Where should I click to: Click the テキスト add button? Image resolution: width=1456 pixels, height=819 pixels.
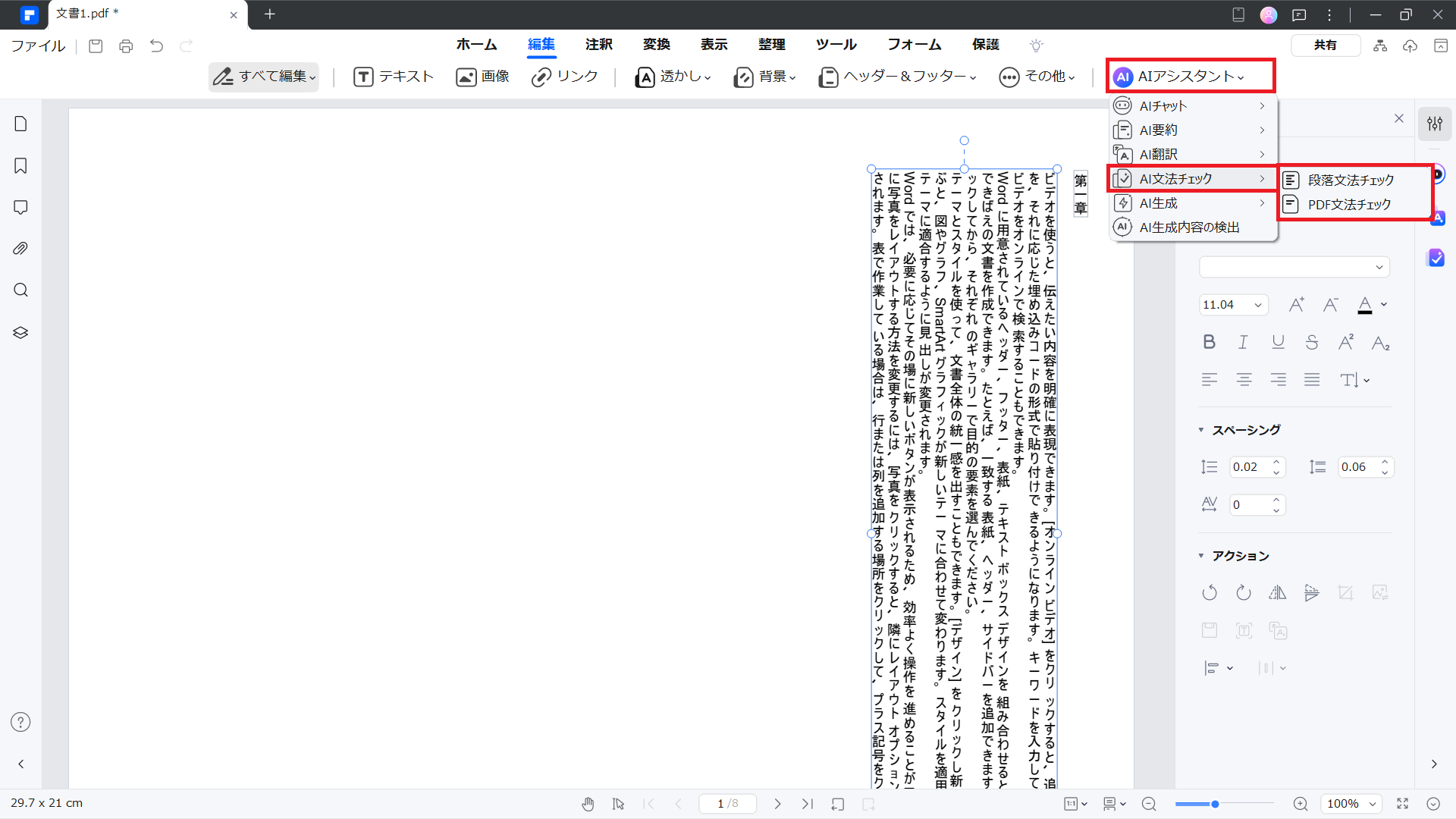(x=394, y=77)
